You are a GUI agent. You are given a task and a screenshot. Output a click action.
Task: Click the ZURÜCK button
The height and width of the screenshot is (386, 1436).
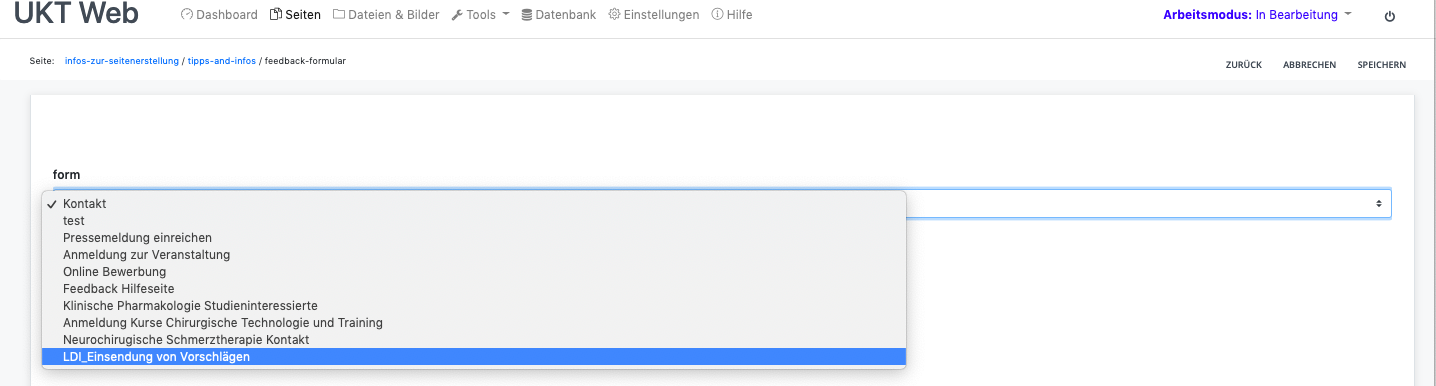(x=1243, y=65)
